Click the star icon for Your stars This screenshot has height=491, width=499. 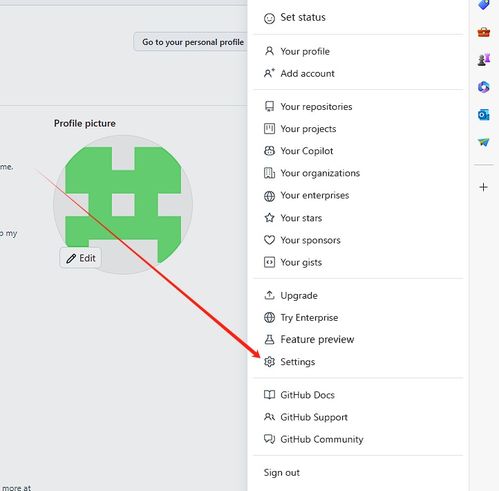269,218
